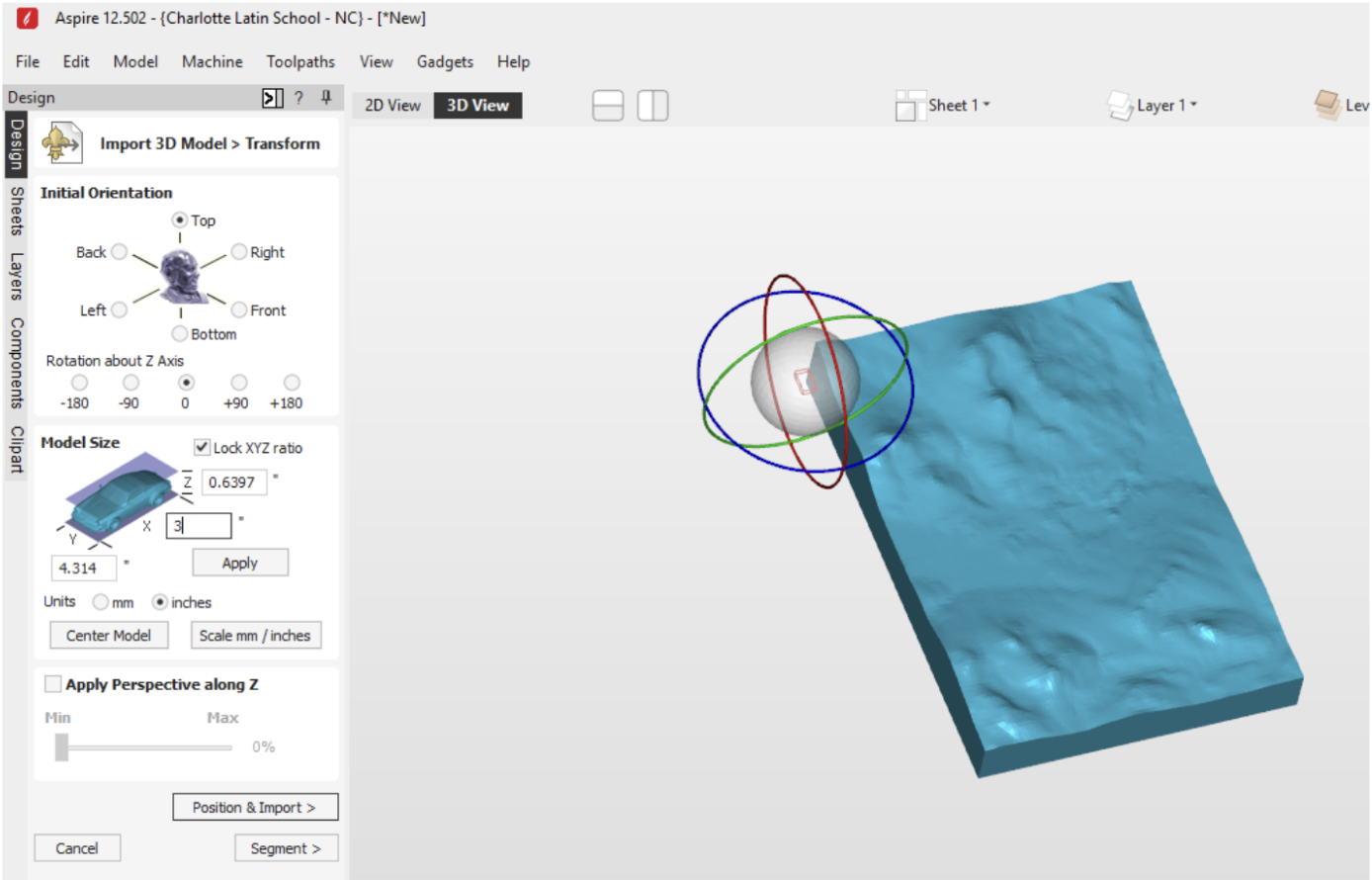This screenshot has width=1372, height=880.
Task: Click the bust orientation preview image
Action: pyautogui.click(x=183, y=276)
